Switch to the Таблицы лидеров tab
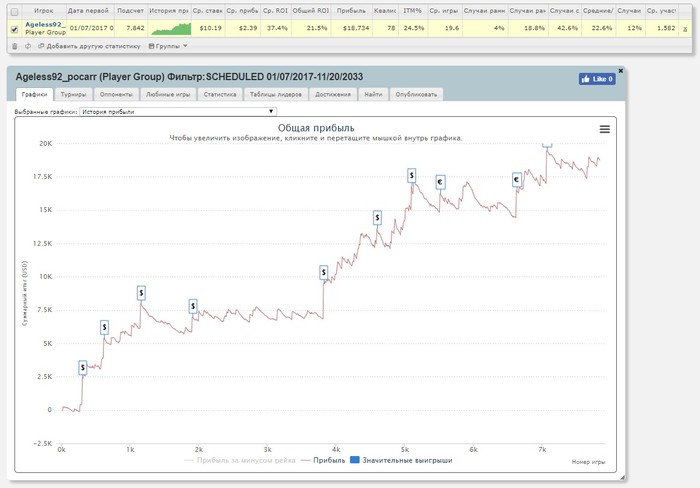The width and height of the screenshot is (700, 488). pos(276,94)
